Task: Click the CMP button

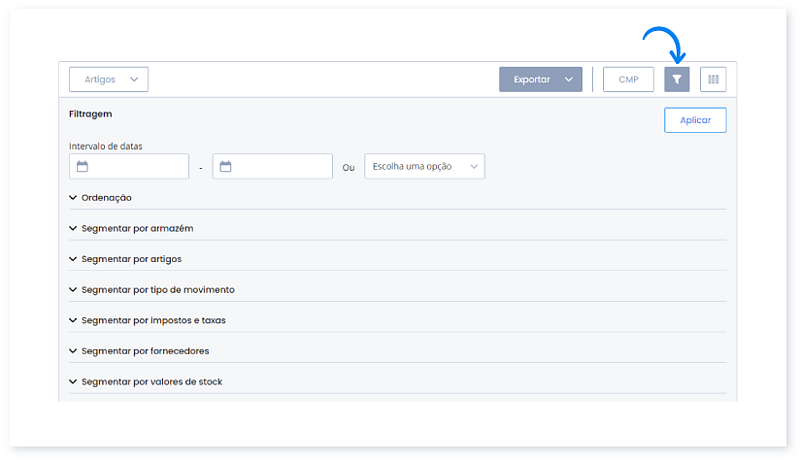Action: (628, 80)
